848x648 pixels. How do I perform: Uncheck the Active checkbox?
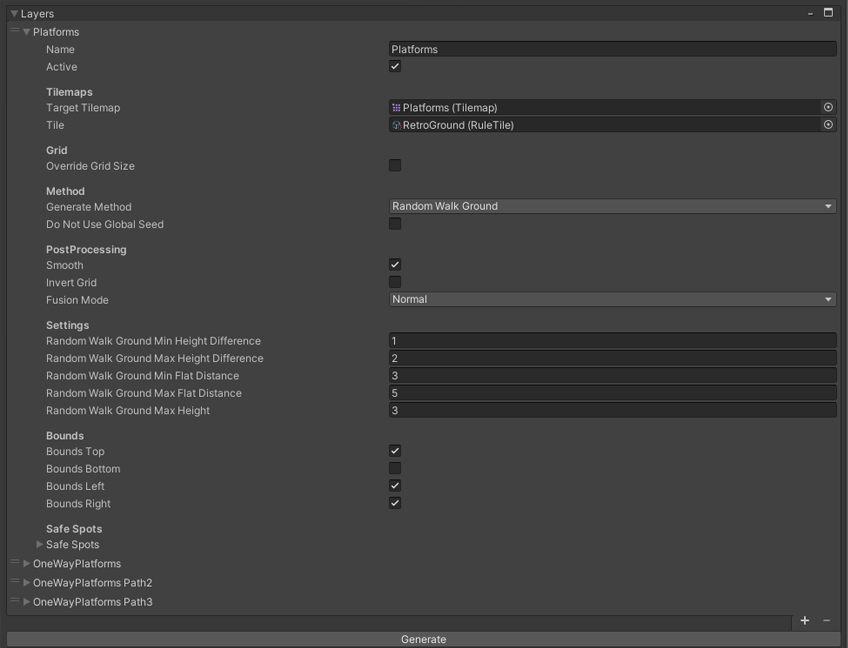click(395, 66)
